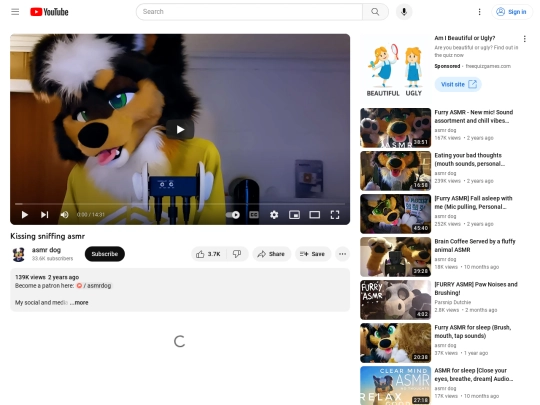This screenshot has height=405, width=540.
Task: Open 'ASMR for sleep [Close your eyes' title
Action: point(474,375)
